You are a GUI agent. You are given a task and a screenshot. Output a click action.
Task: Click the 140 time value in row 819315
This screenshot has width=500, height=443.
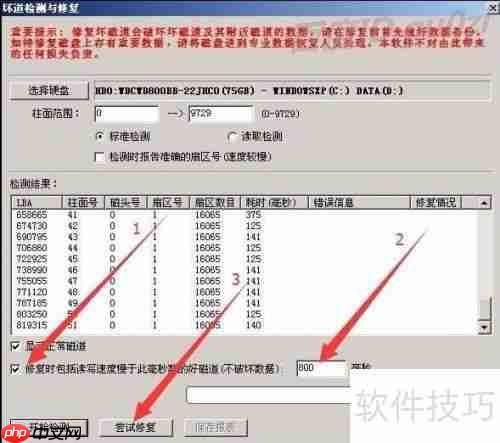(253, 325)
